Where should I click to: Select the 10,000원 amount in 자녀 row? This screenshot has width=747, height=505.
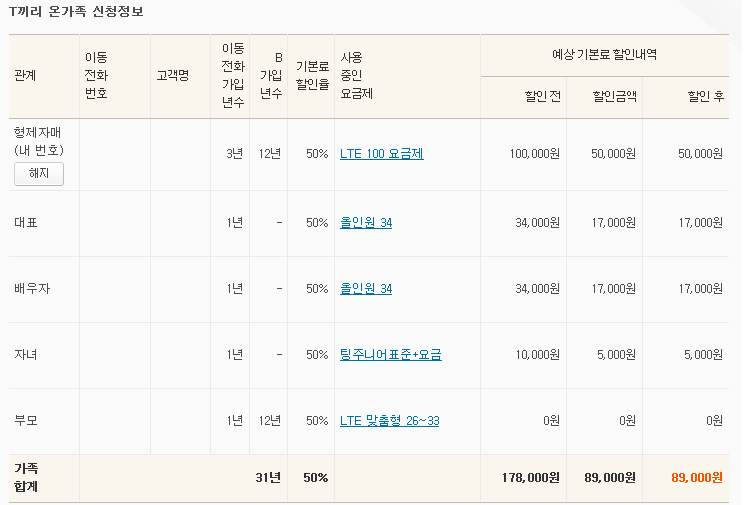[x=537, y=355]
